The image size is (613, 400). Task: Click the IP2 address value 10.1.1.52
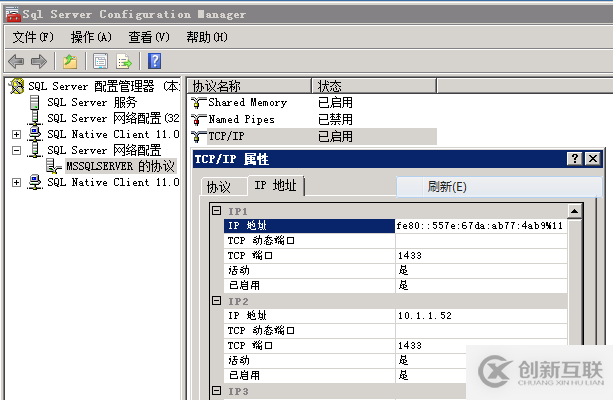481,316
